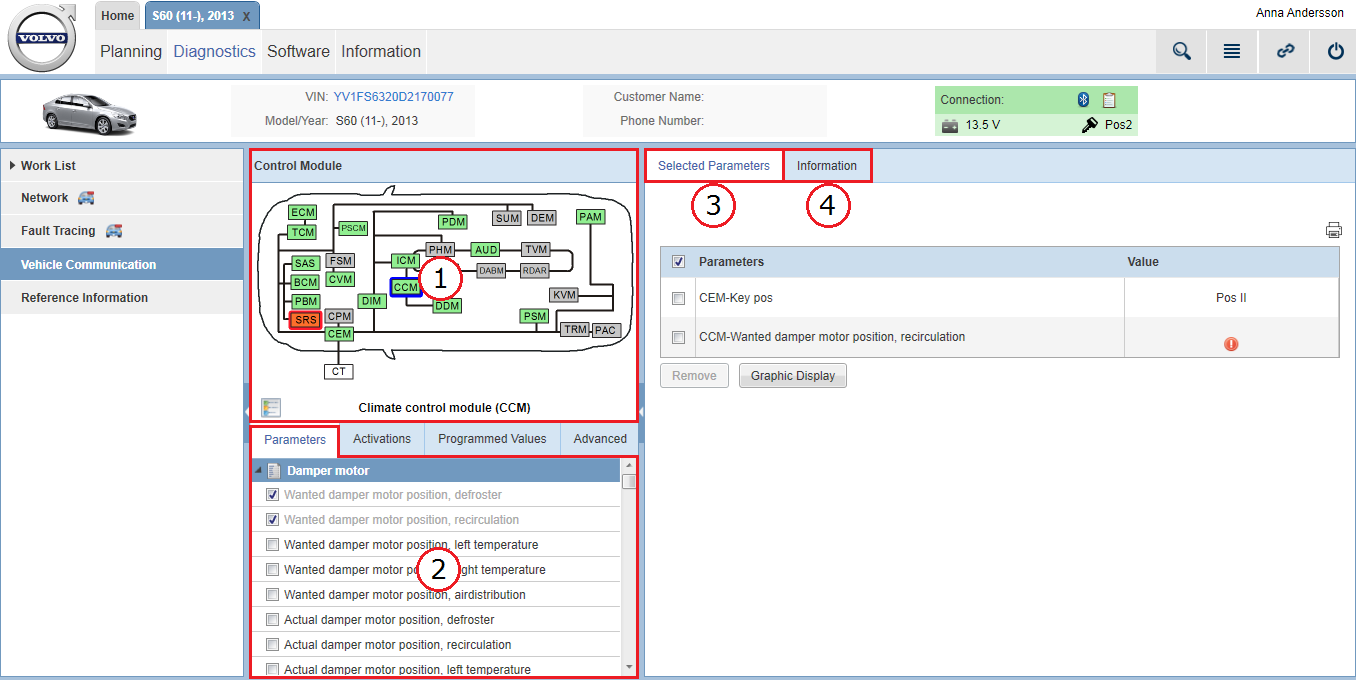Open the Diagnostics menu
The image size is (1356, 680).
click(214, 52)
